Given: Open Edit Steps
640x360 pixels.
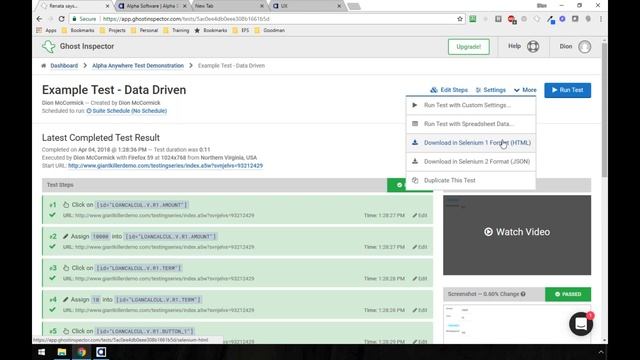Looking at the screenshot, I should pos(449,90).
